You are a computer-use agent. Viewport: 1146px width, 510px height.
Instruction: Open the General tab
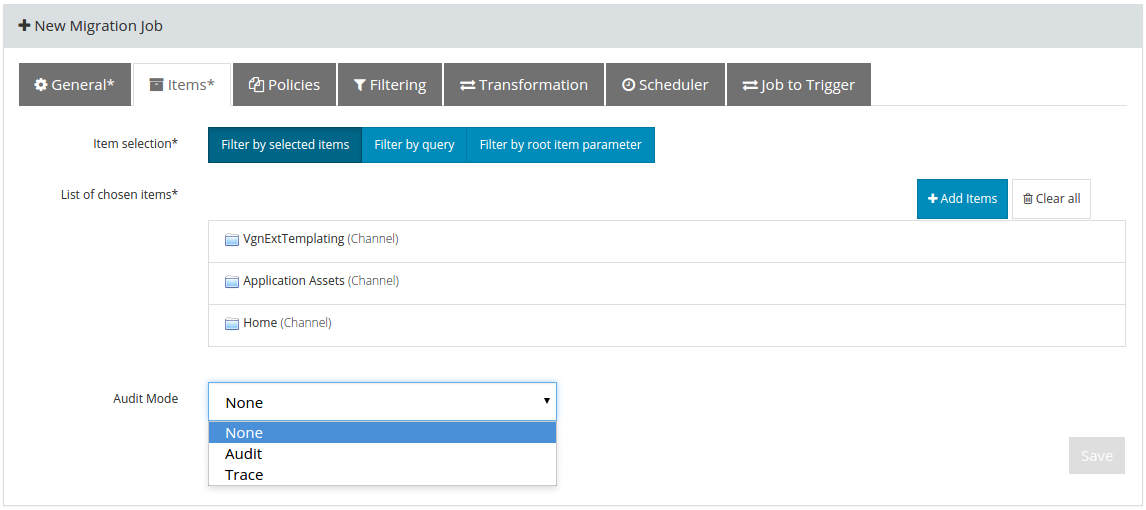[x=75, y=85]
